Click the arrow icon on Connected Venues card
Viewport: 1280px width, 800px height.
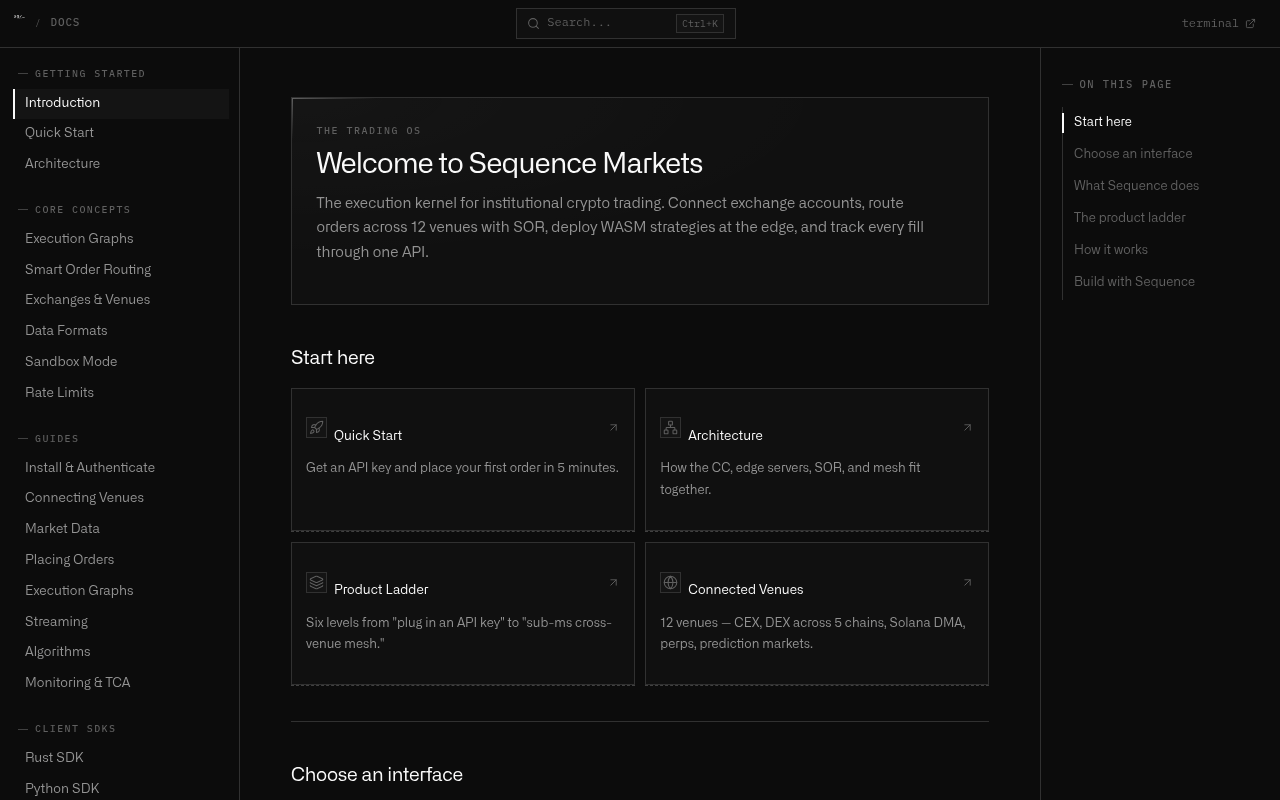[967, 582]
